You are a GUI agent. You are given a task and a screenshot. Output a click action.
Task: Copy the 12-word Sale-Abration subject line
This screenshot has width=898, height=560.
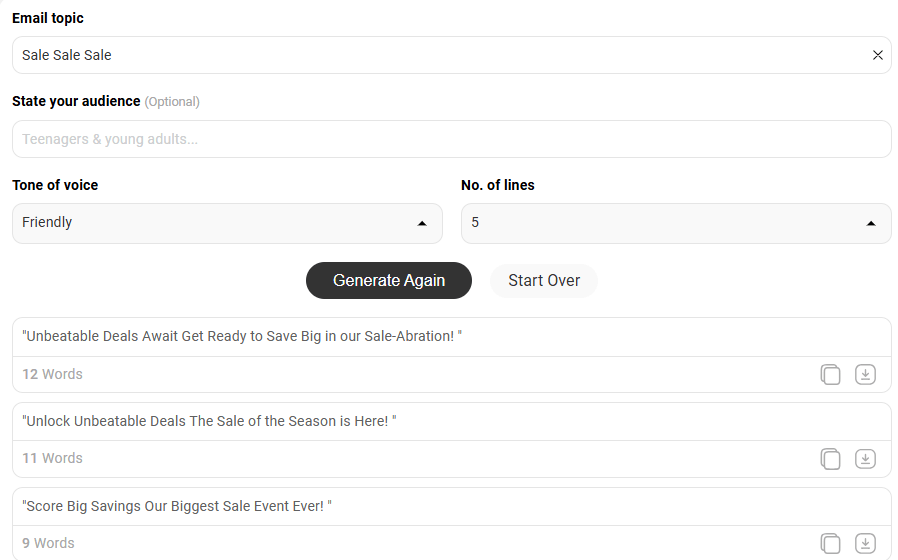click(830, 374)
